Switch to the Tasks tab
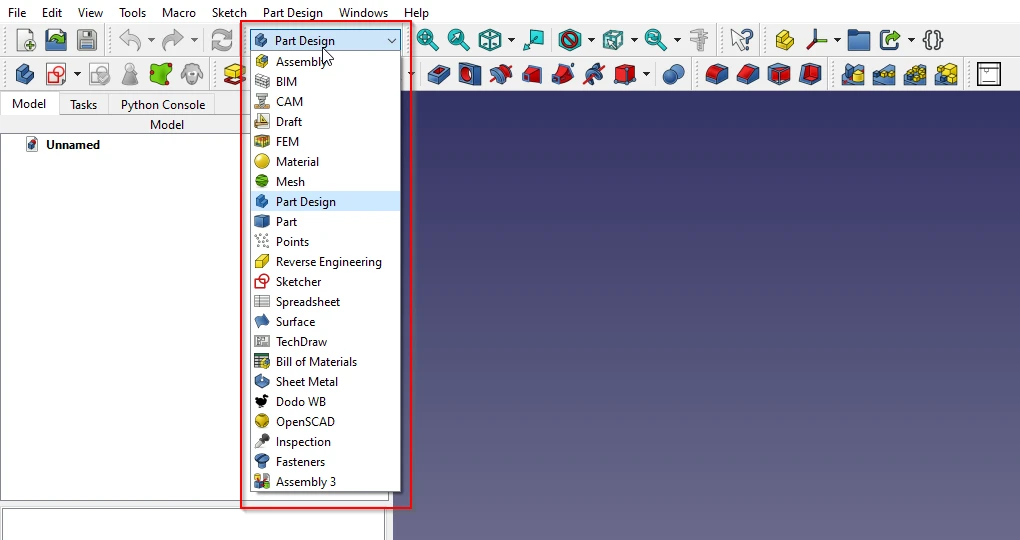This screenshot has height=540, width=1020. pyautogui.click(x=83, y=104)
